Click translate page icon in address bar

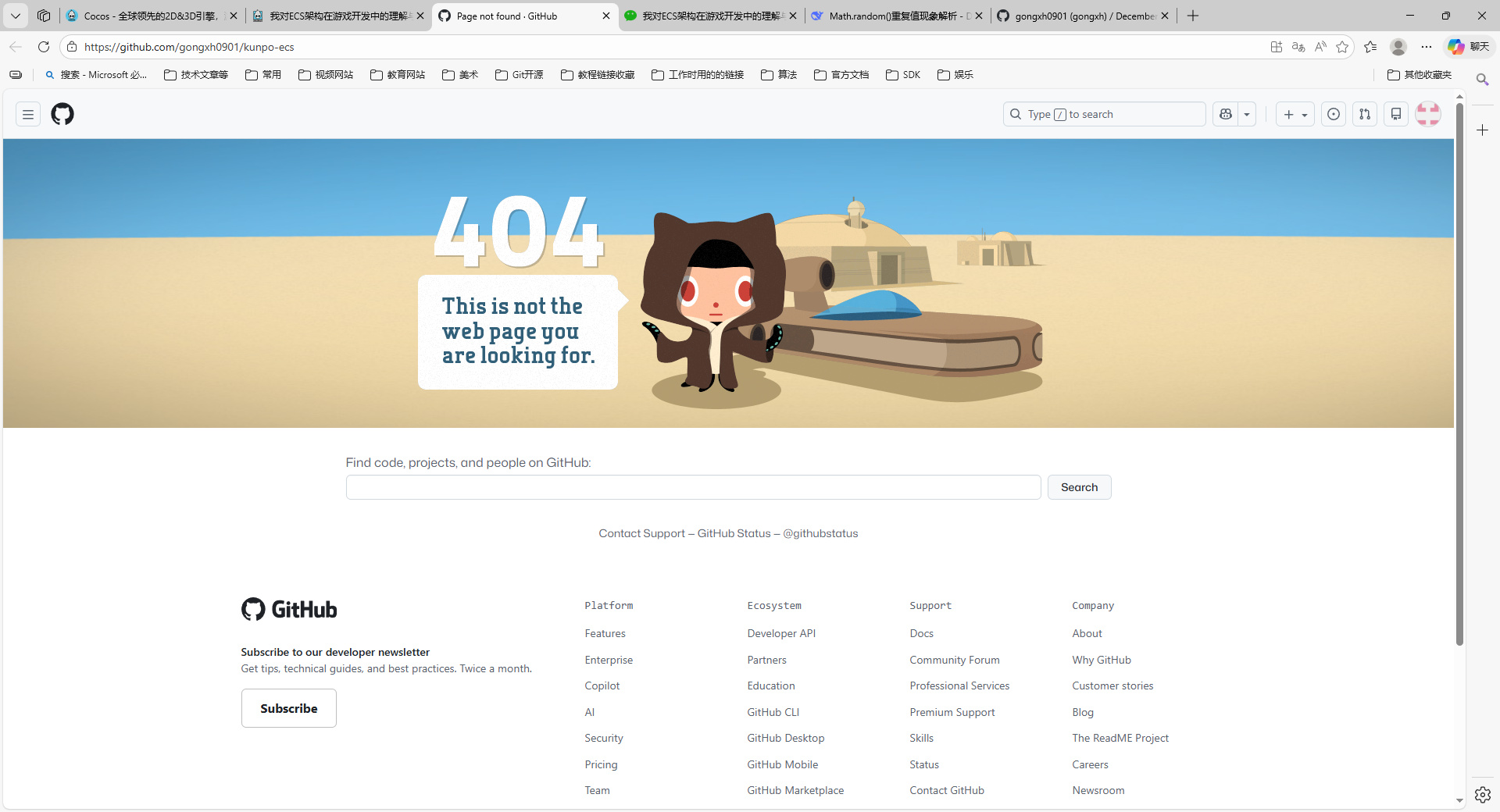tap(1298, 47)
